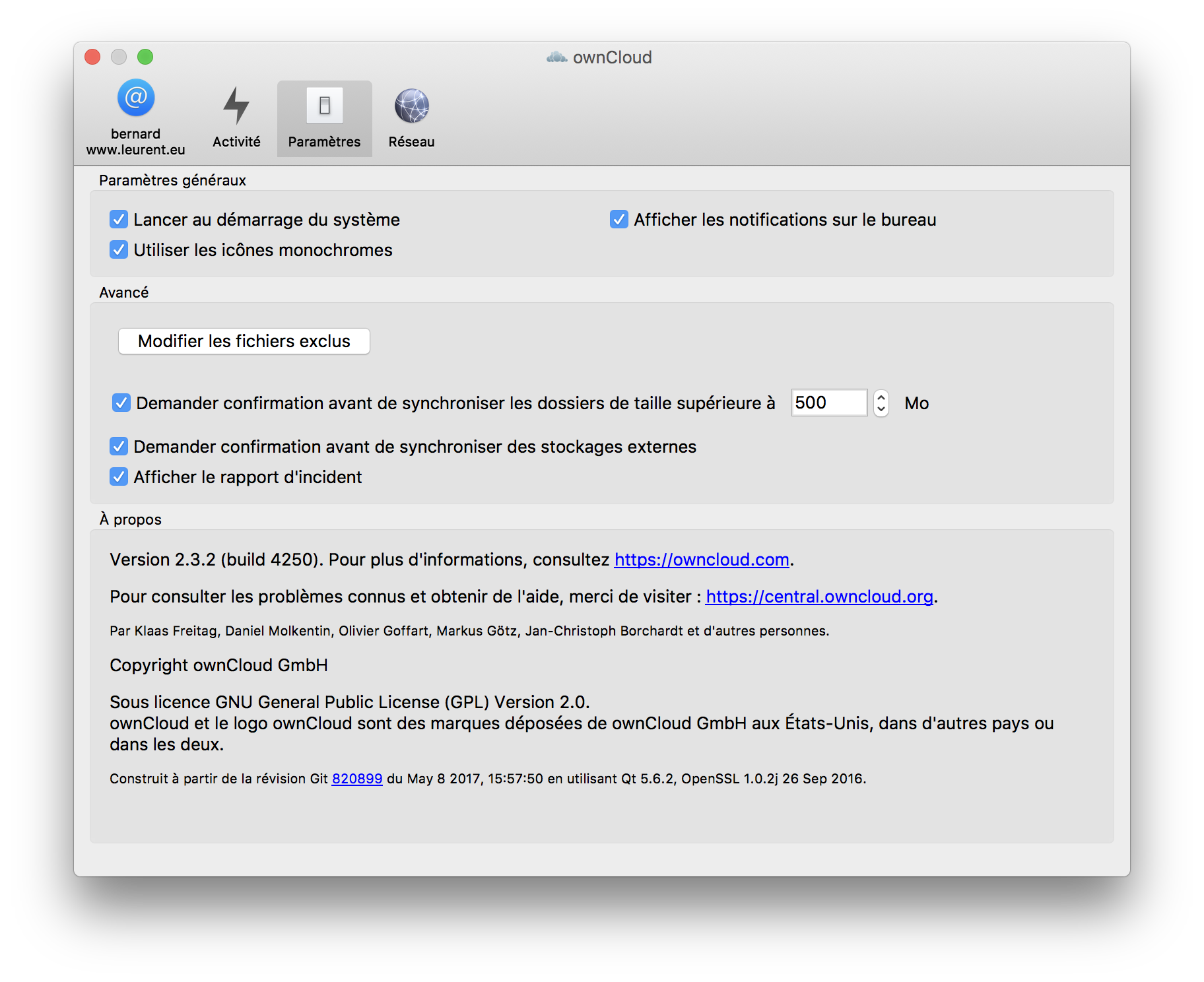Increase folder size limit with stepper up arrow
Screen dimensions: 1204x982
(881, 397)
